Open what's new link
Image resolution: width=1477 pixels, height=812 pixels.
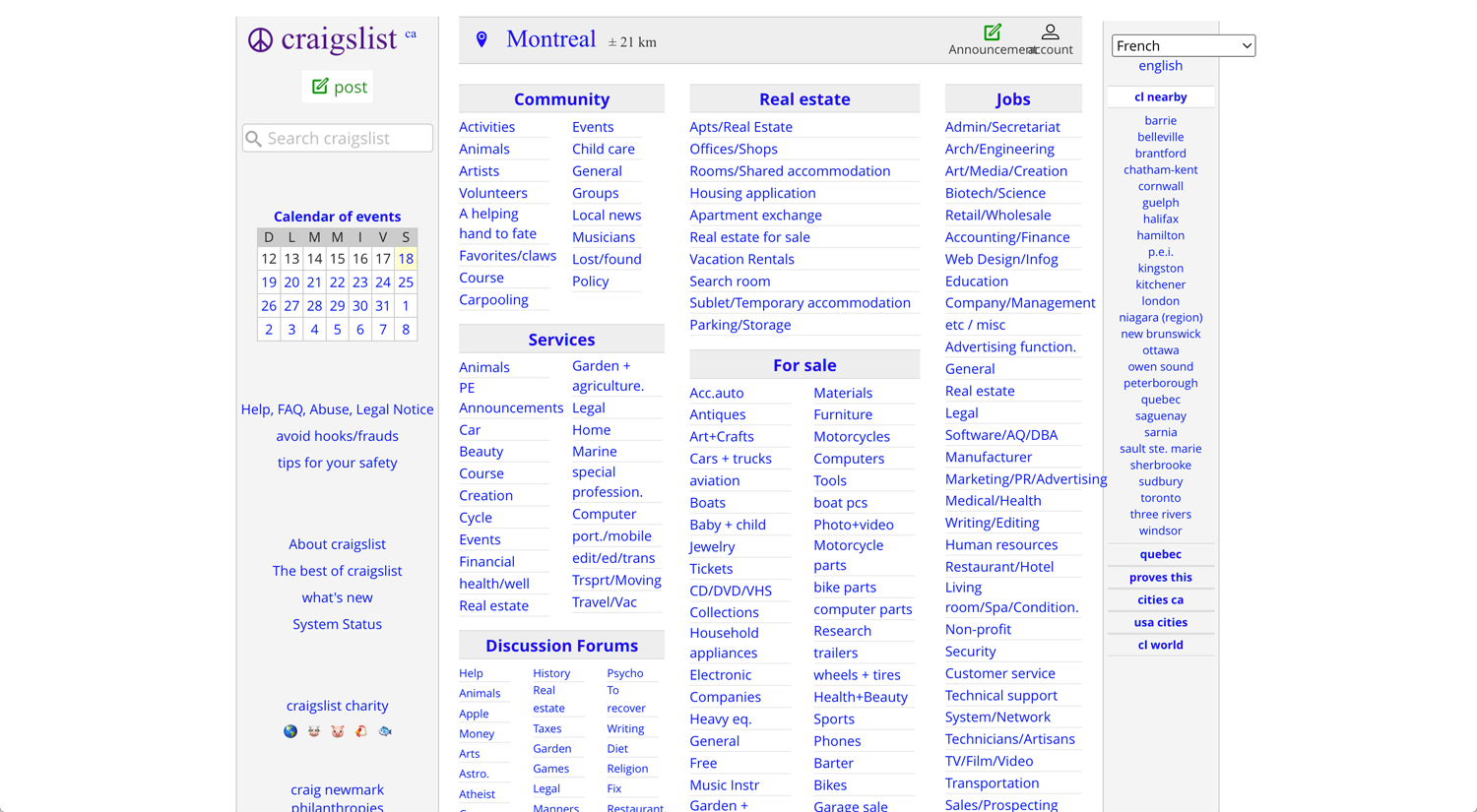point(337,597)
